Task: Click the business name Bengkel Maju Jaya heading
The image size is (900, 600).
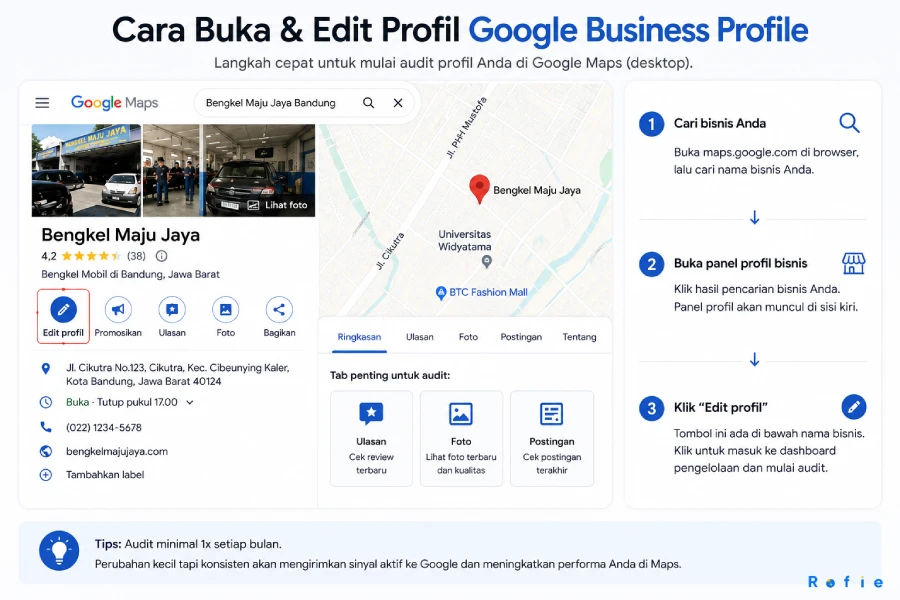Action: pos(121,235)
